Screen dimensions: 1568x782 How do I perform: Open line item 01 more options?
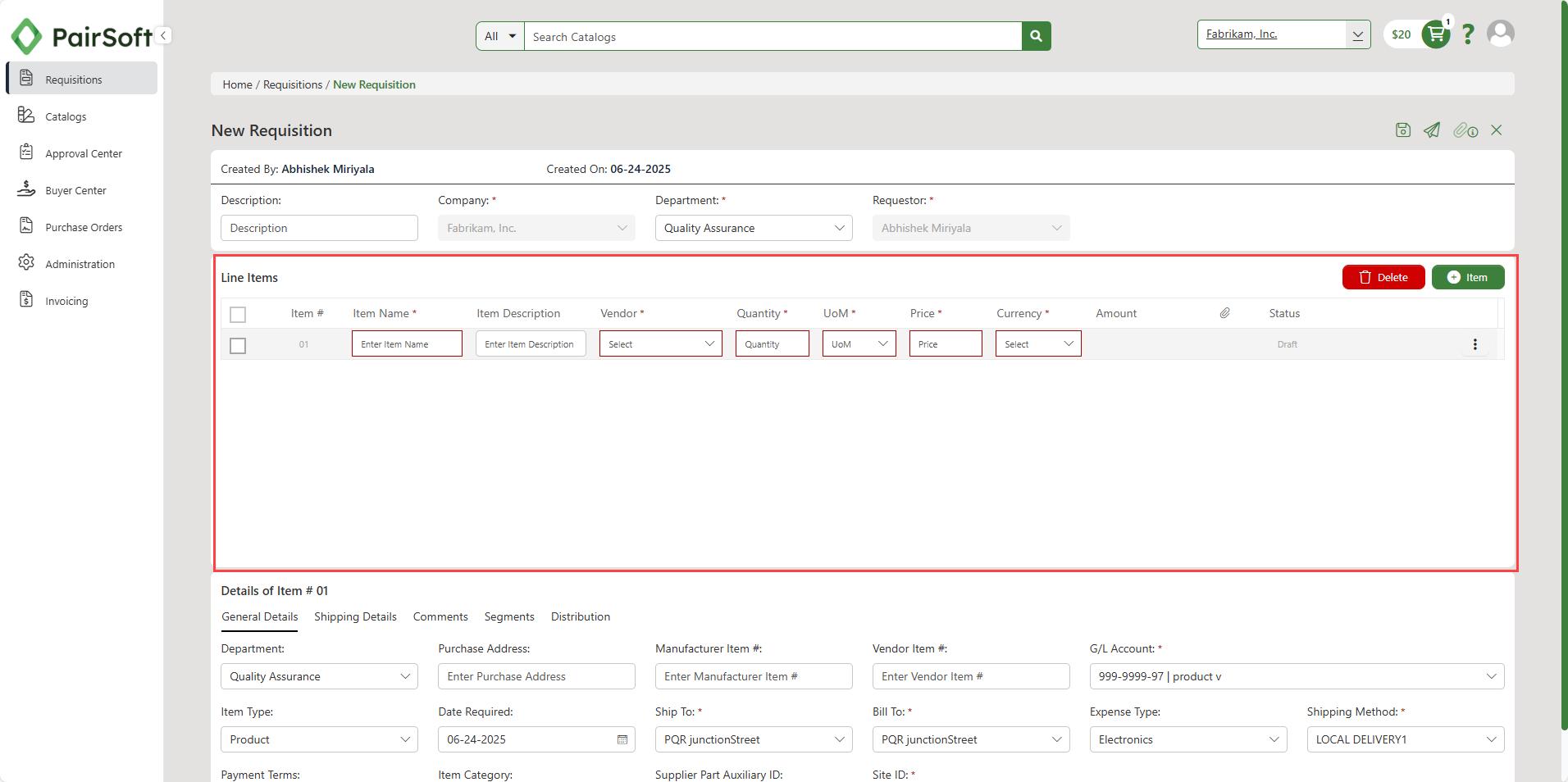coord(1475,344)
